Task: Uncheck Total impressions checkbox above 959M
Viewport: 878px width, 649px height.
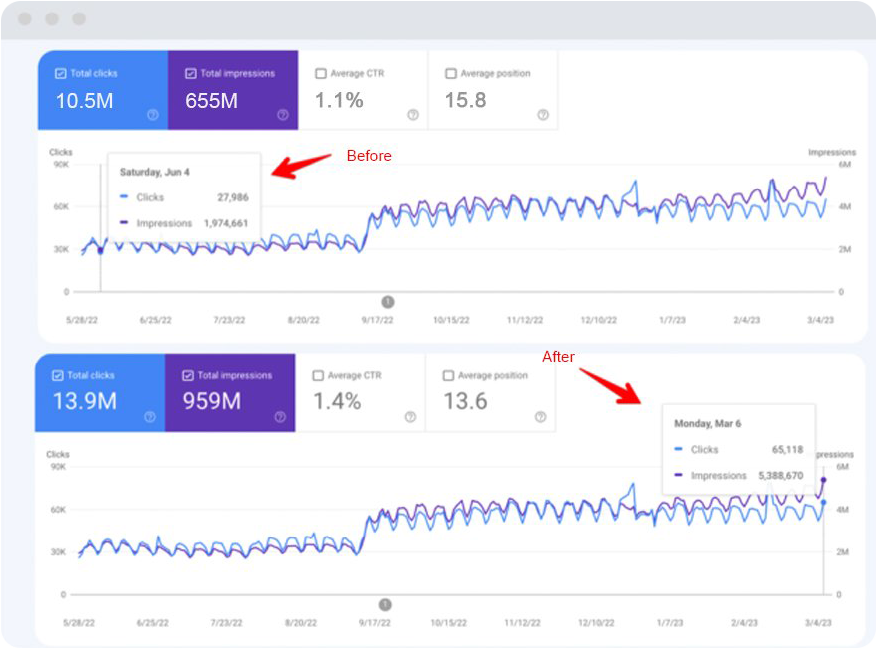Action: pyautogui.click(x=188, y=376)
